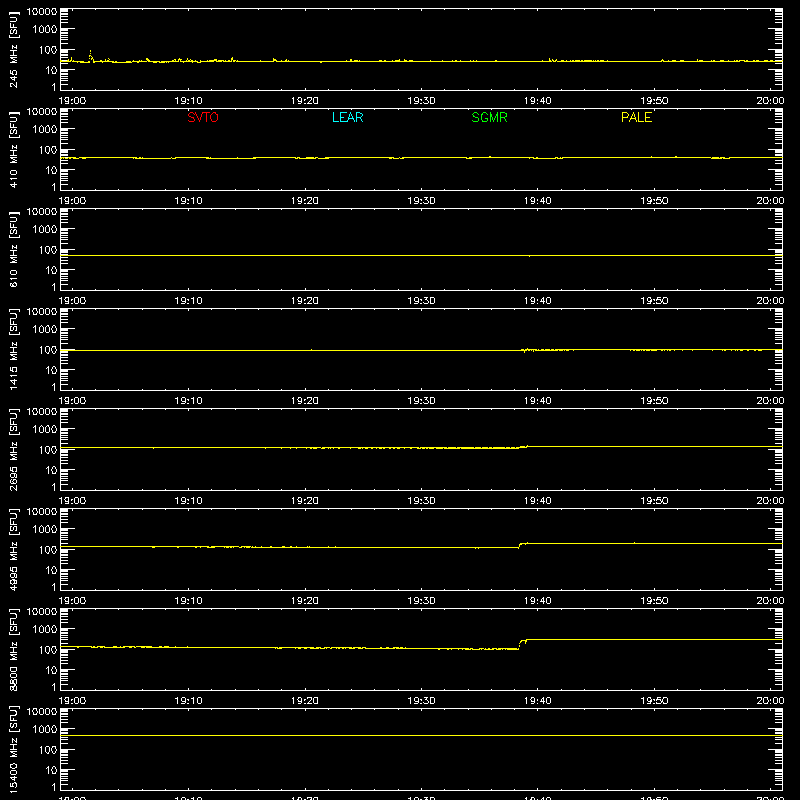This screenshot has width=800, height=800.
Task: Click the 1000 y-axis value on the 2695 MHz plot
Action: click(x=45, y=429)
